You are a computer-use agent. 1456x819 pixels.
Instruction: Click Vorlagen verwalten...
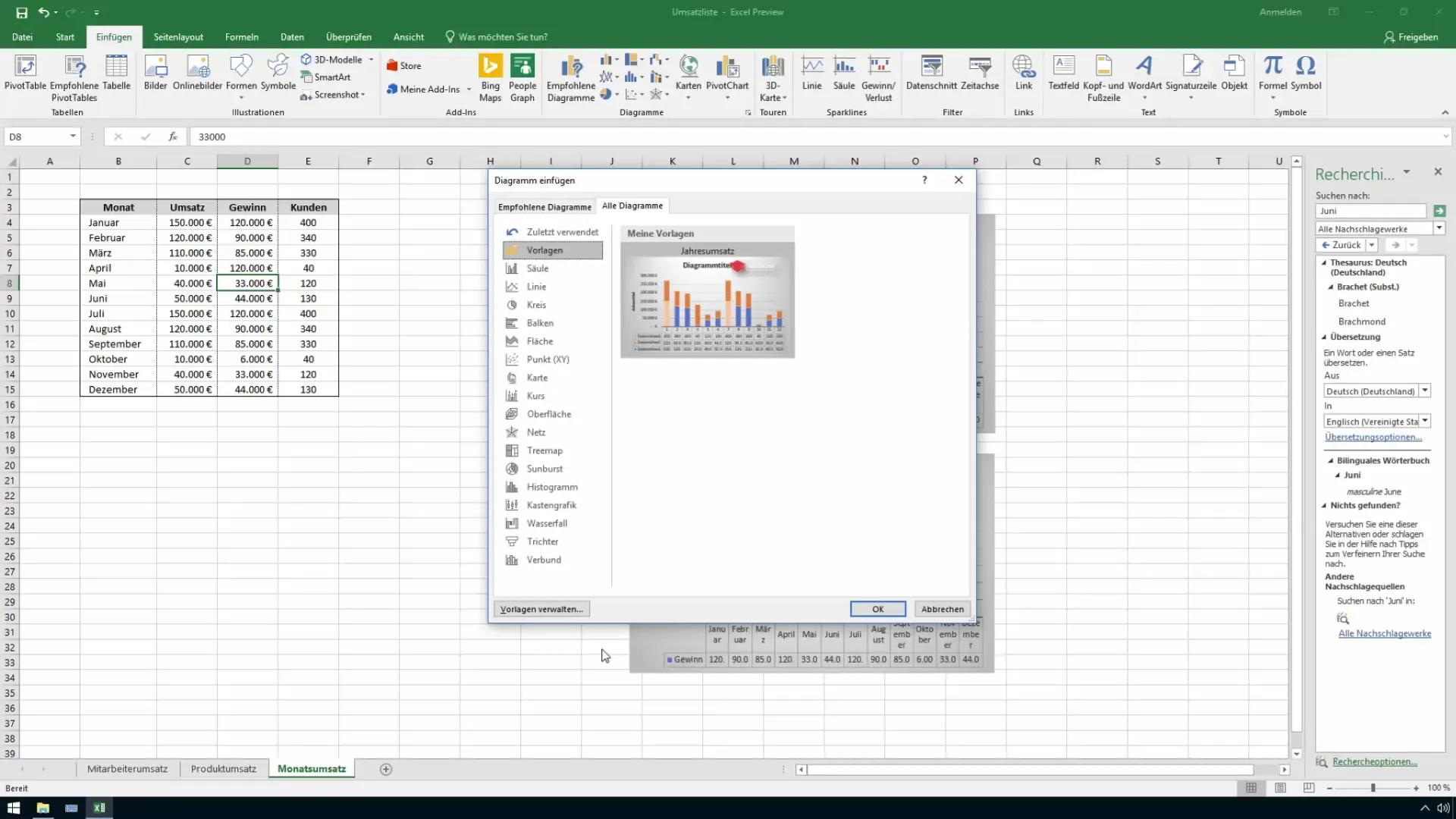pyautogui.click(x=541, y=609)
